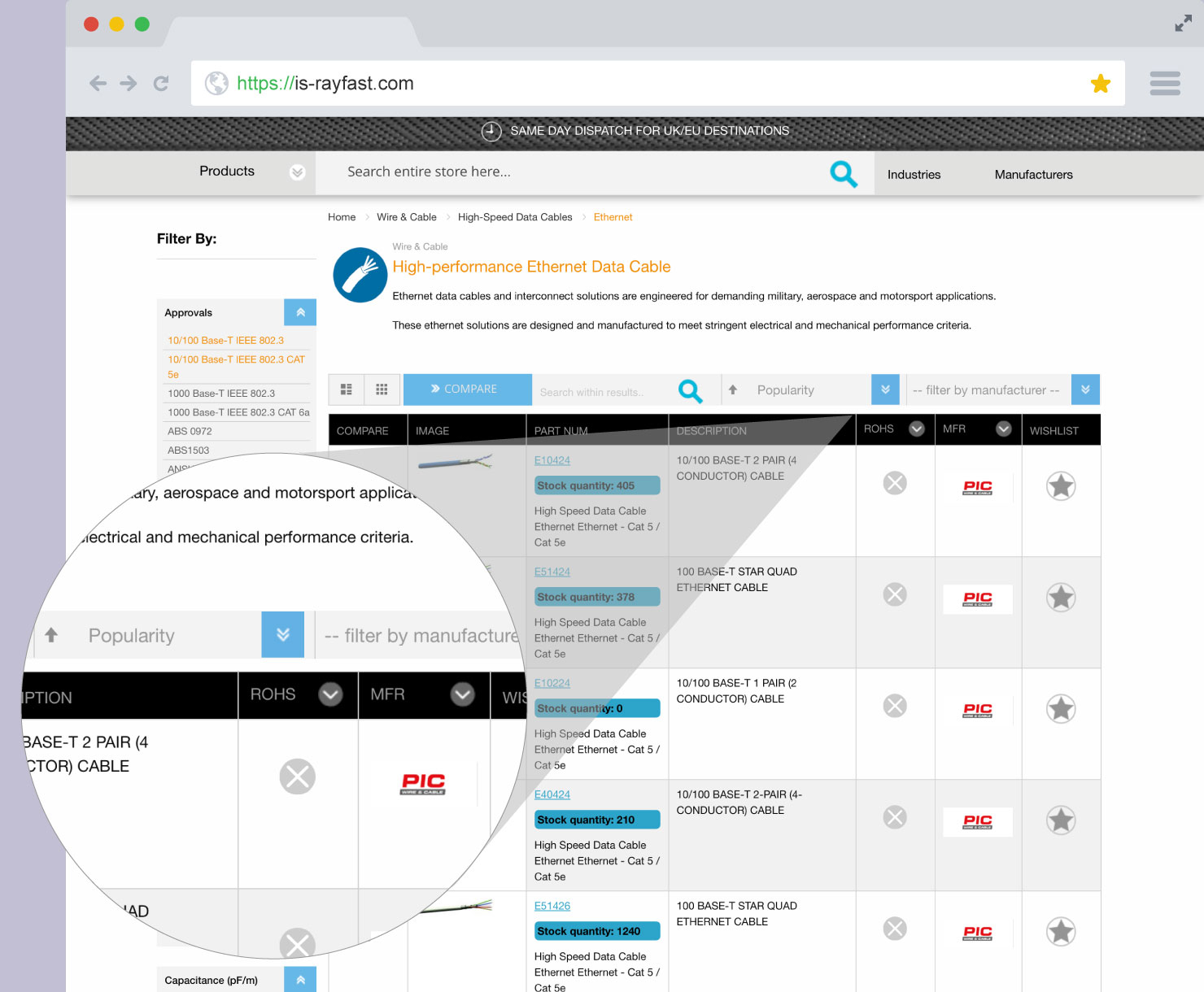Click the sort direction up arrow
This screenshot has width=1204, height=992.
tap(733, 389)
